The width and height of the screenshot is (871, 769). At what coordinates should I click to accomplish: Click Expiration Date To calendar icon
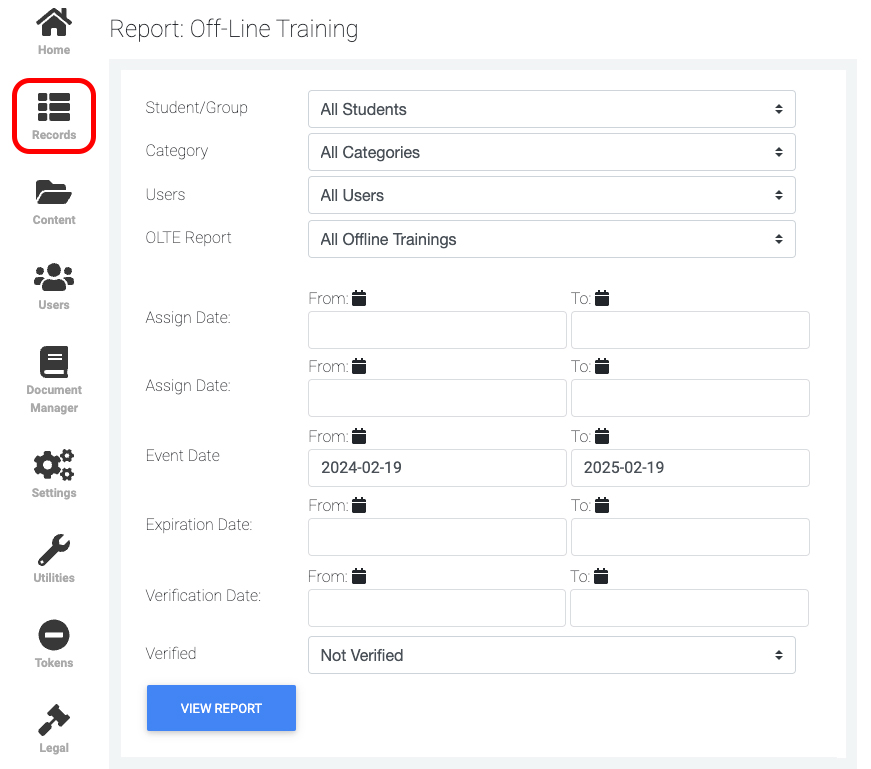pyautogui.click(x=602, y=506)
